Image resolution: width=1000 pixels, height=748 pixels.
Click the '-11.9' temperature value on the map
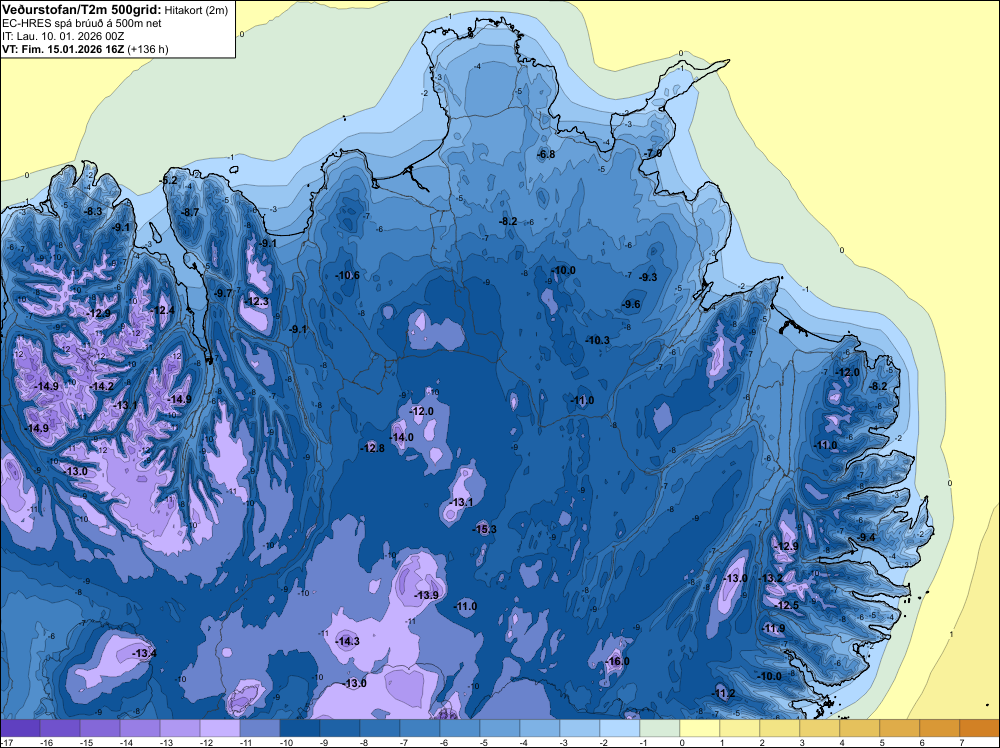point(774,629)
